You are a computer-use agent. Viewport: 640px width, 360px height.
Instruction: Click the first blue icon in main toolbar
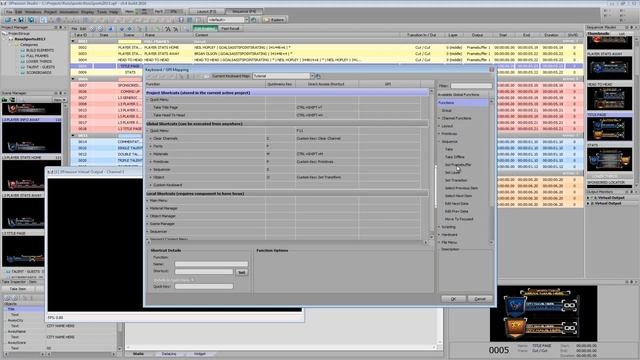pyautogui.click(x=8, y=20)
